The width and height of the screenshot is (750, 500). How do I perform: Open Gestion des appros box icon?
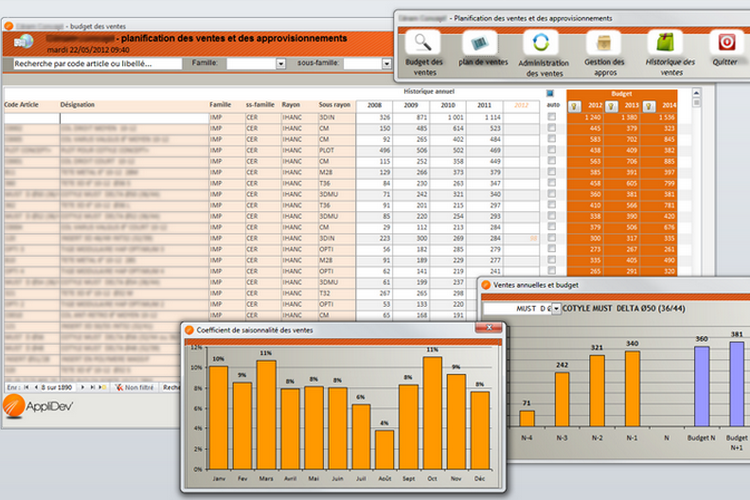(x=604, y=43)
